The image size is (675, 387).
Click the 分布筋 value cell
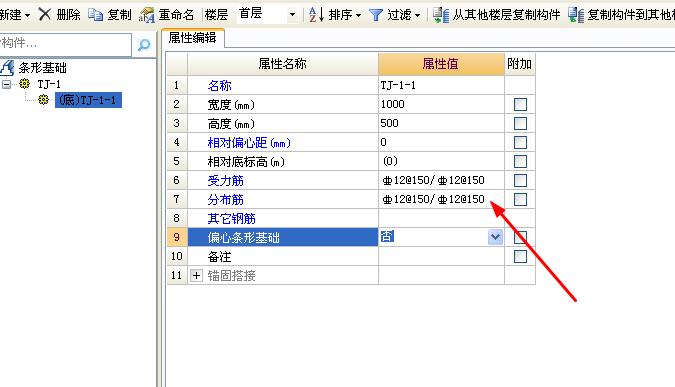coord(441,199)
